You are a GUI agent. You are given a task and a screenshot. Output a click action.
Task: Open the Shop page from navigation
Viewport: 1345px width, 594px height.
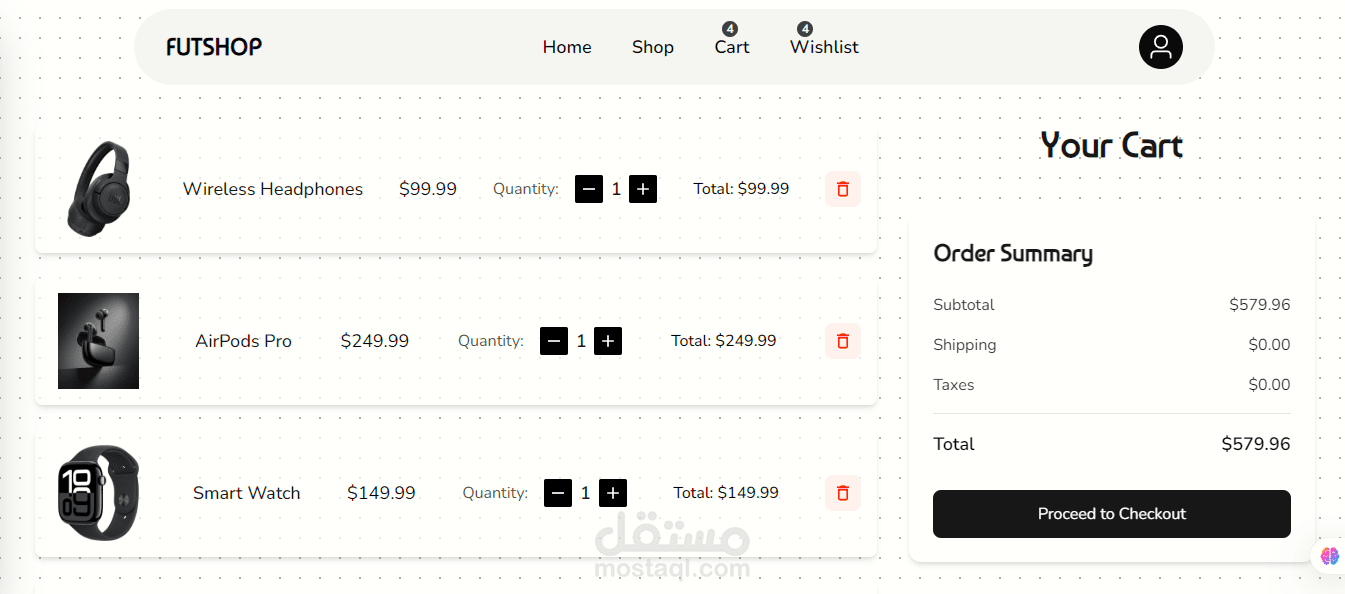coord(653,47)
